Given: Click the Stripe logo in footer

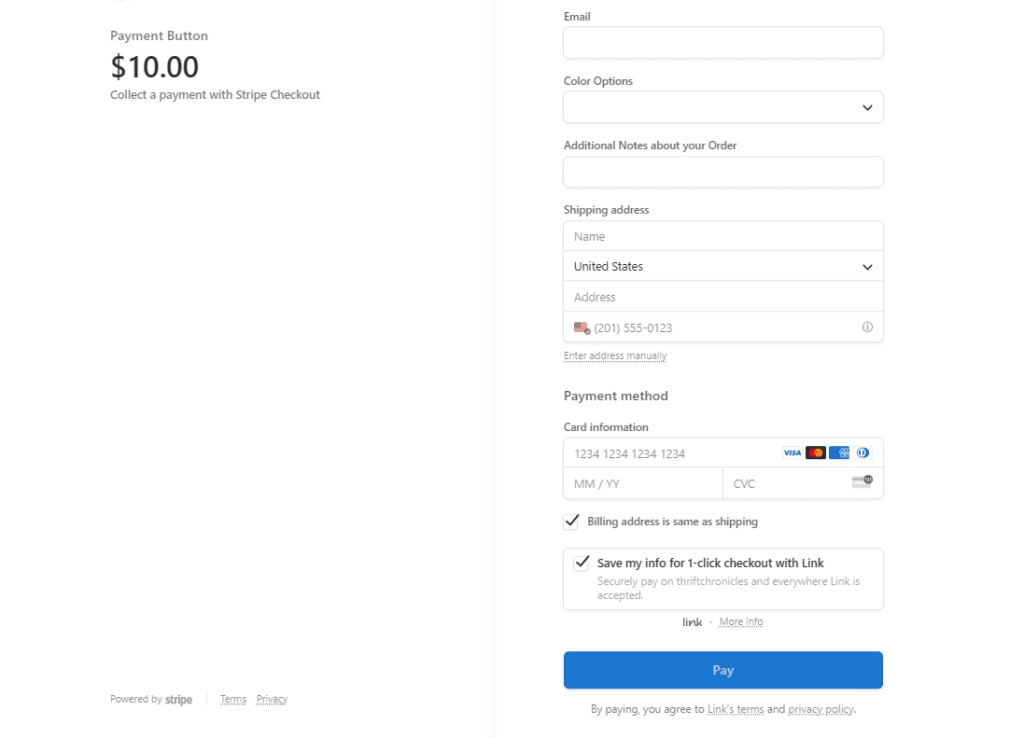Looking at the screenshot, I should tap(179, 700).
